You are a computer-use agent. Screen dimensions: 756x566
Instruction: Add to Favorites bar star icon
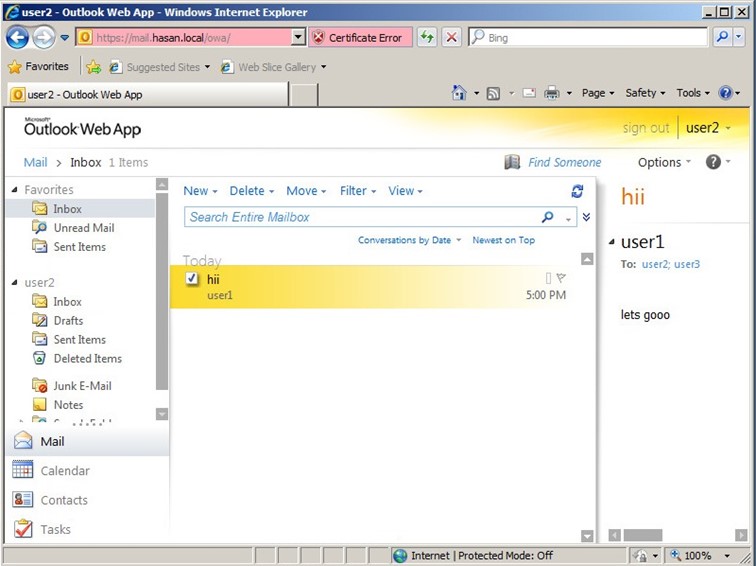(x=94, y=67)
